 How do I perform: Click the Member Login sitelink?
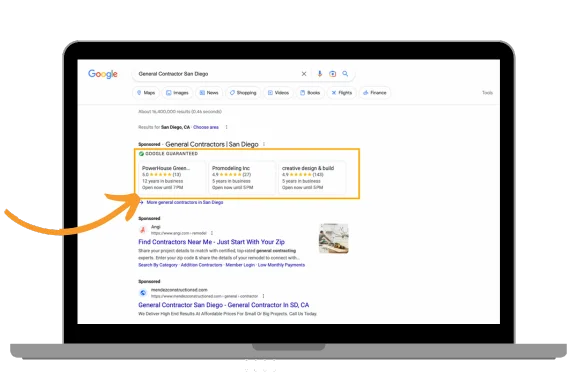point(240,265)
